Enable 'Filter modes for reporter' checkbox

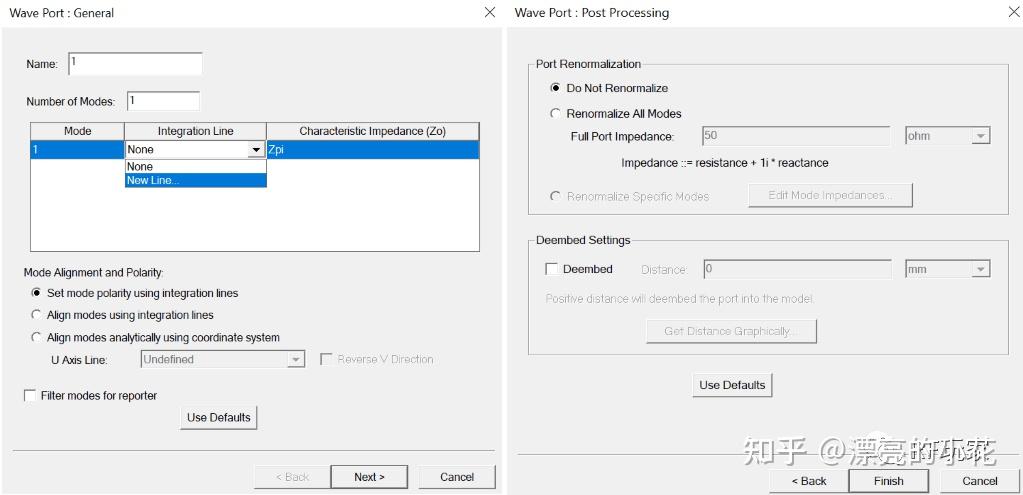click(x=30, y=396)
